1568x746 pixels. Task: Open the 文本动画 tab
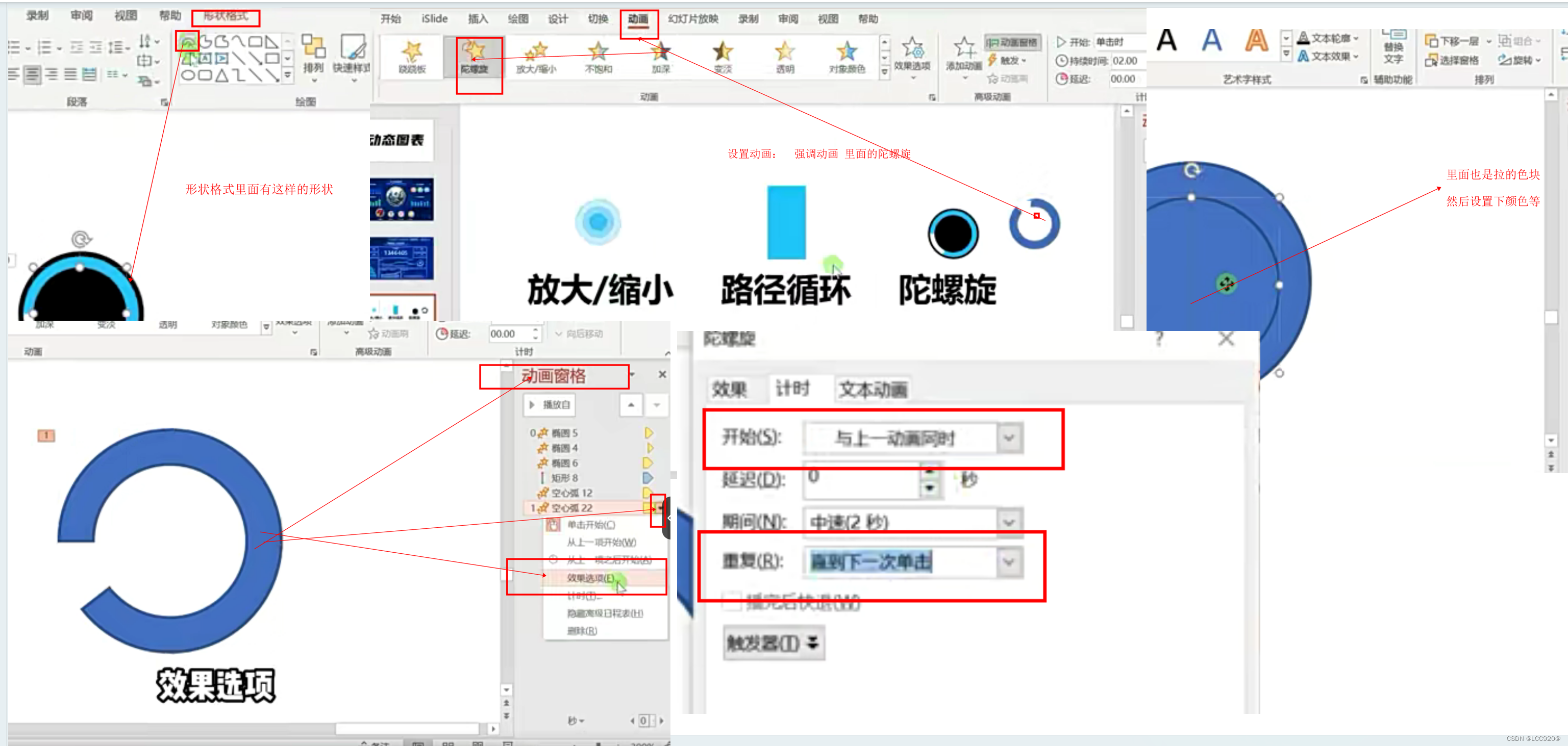(872, 390)
